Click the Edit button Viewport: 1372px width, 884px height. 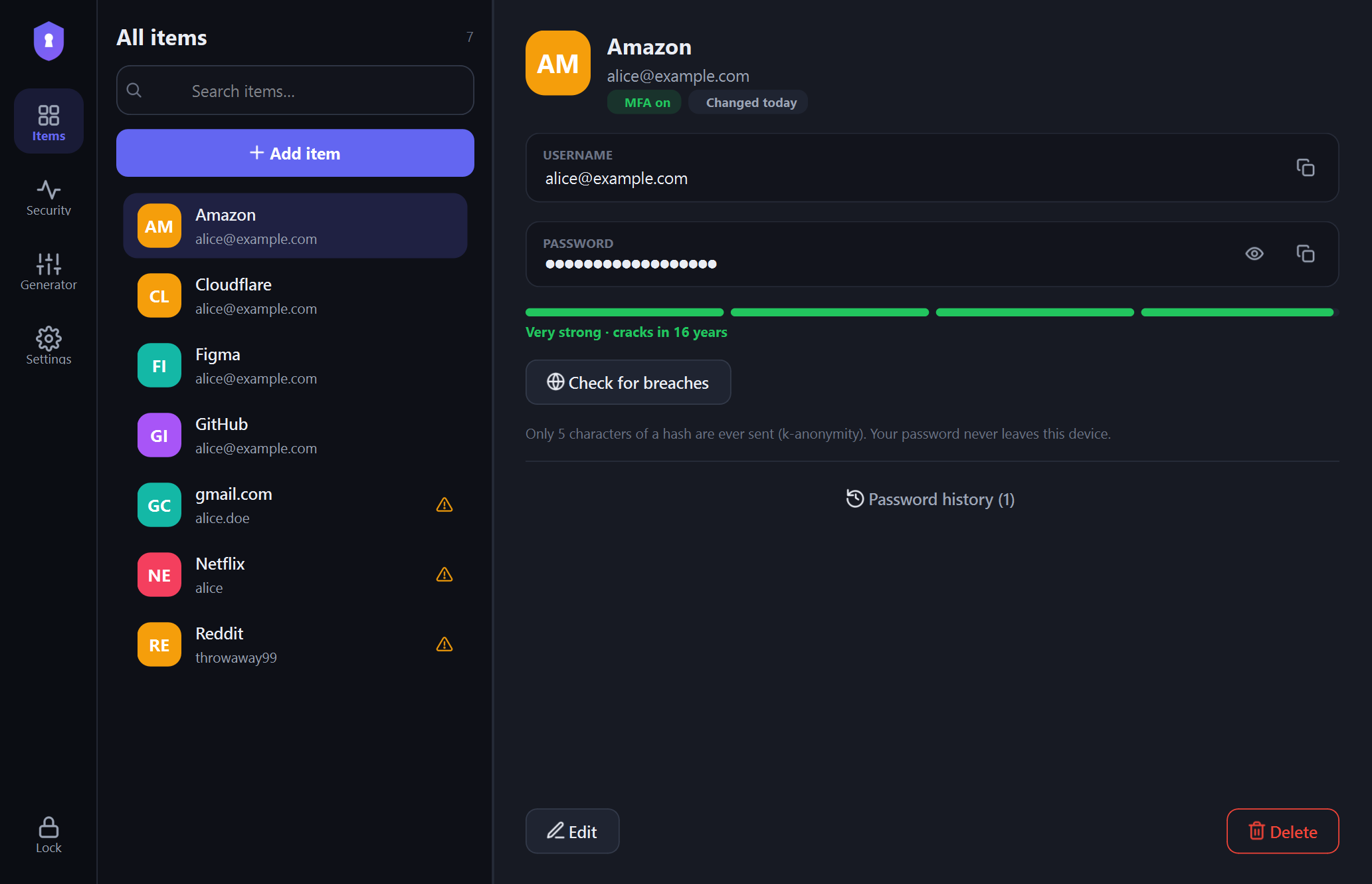pyautogui.click(x=573, y=831)
